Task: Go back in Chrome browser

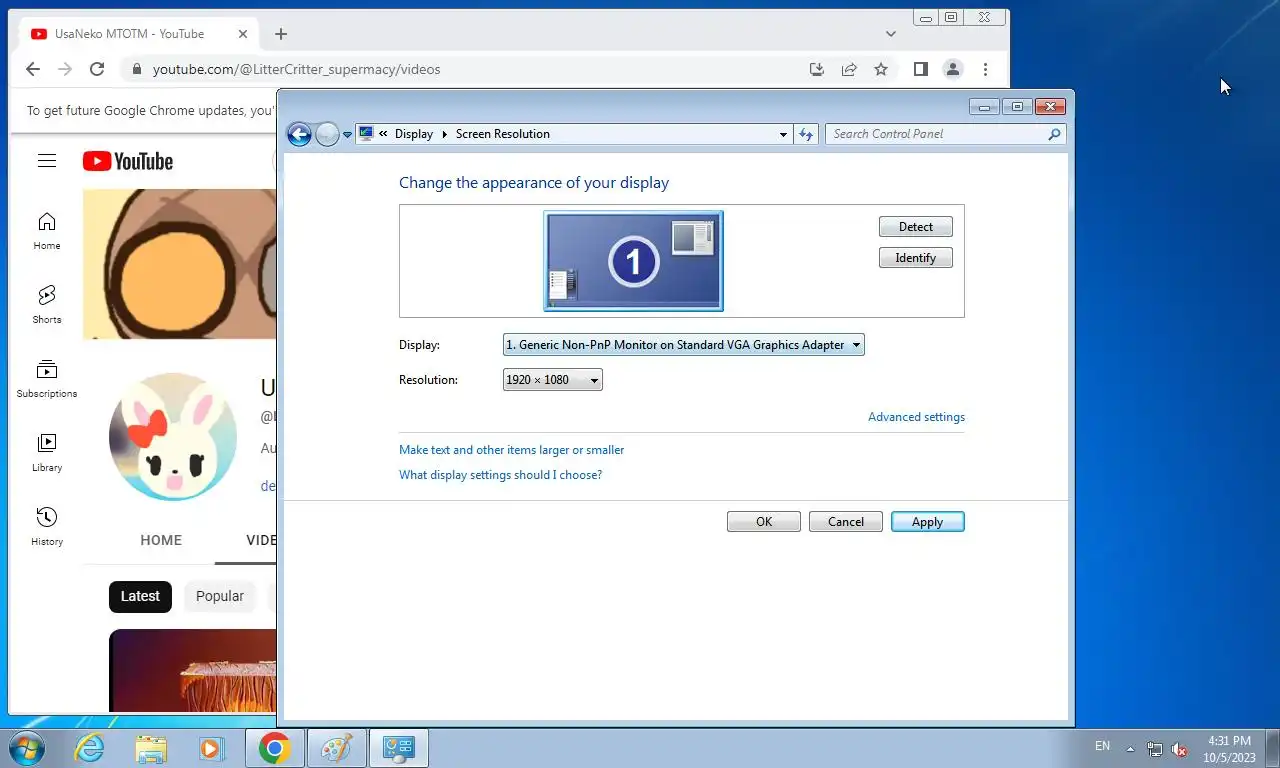Action: coord(33,69)
